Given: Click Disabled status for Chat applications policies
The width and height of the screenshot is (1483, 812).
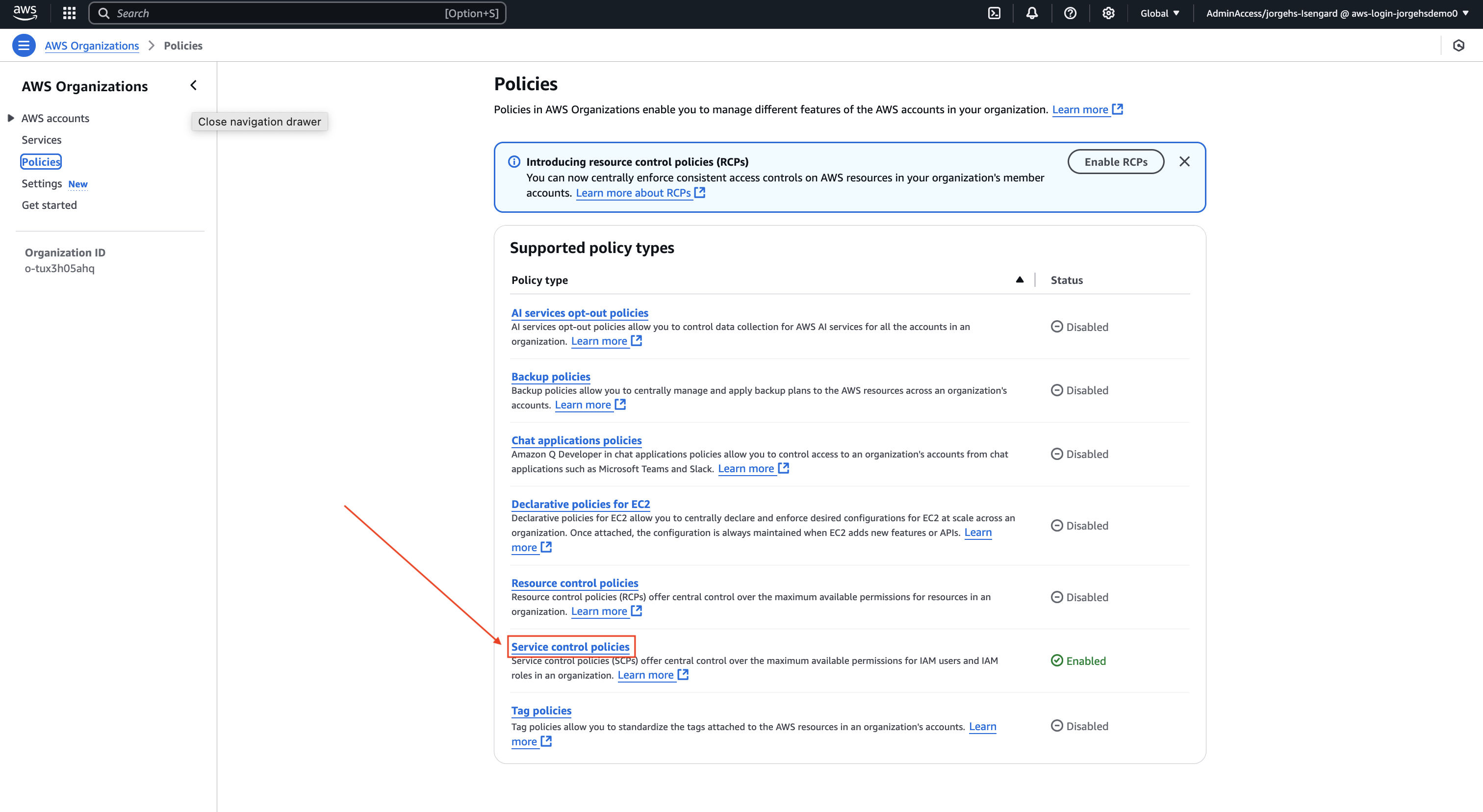Looking at the screenshot, I should pos(1079,454).
